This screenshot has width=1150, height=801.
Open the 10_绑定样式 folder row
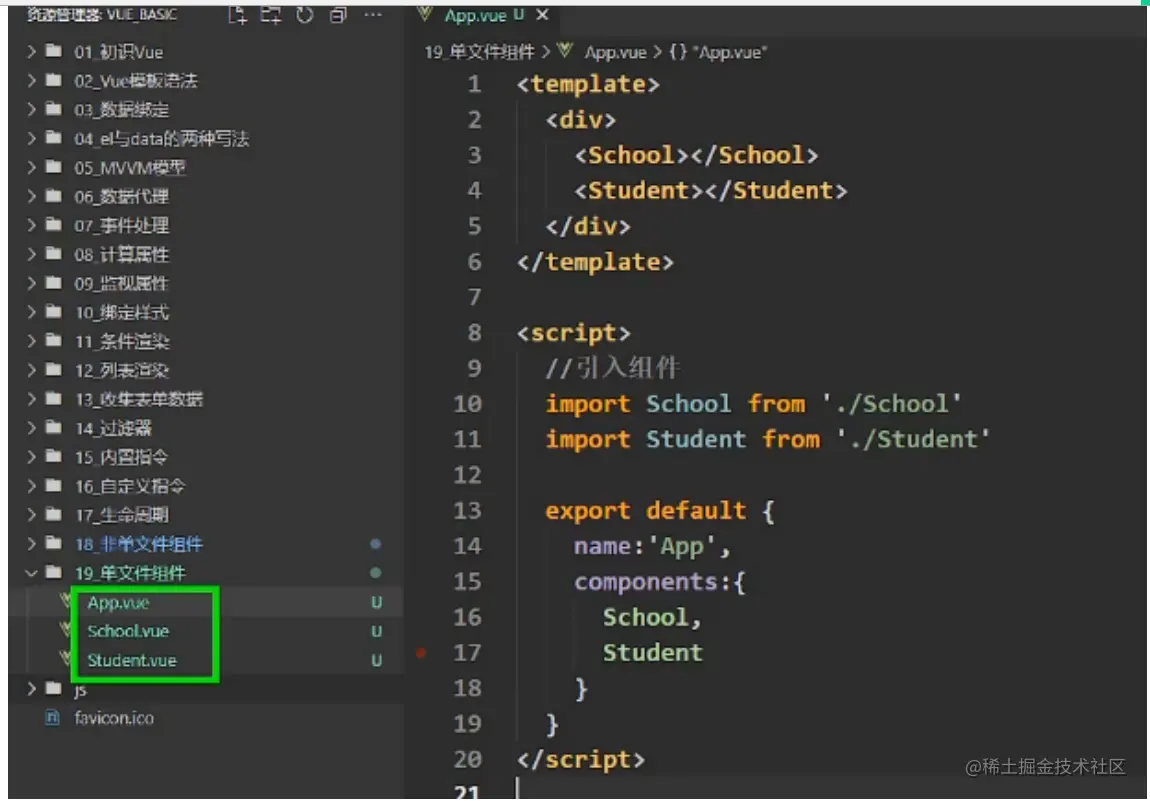(206, 312)
